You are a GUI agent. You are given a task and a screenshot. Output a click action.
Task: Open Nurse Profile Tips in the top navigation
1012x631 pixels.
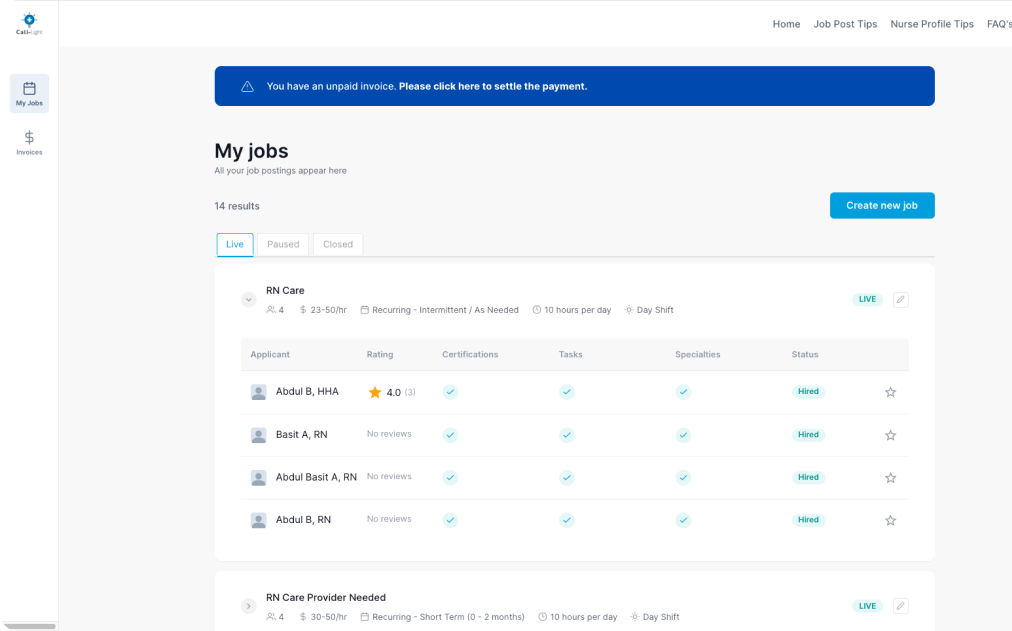click(932, 24)
